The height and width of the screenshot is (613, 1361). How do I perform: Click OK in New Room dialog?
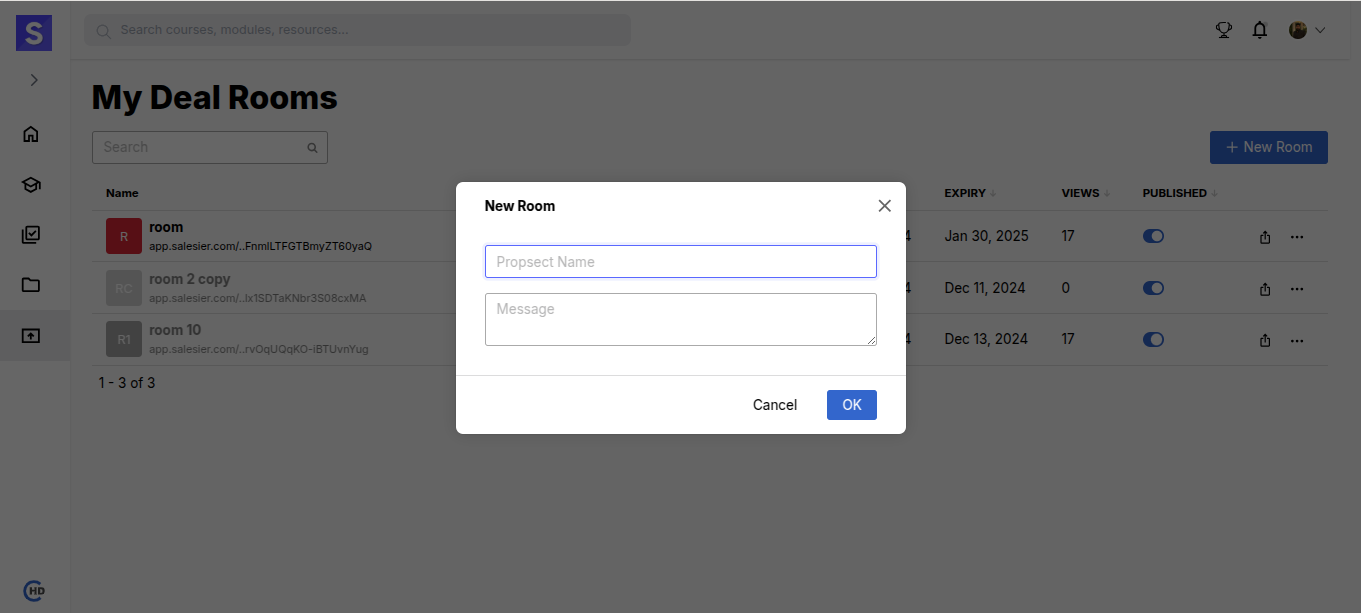851,405
